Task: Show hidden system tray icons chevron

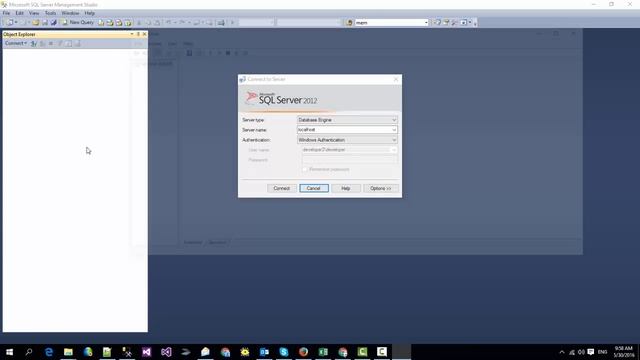Action: tap(562, 352)
